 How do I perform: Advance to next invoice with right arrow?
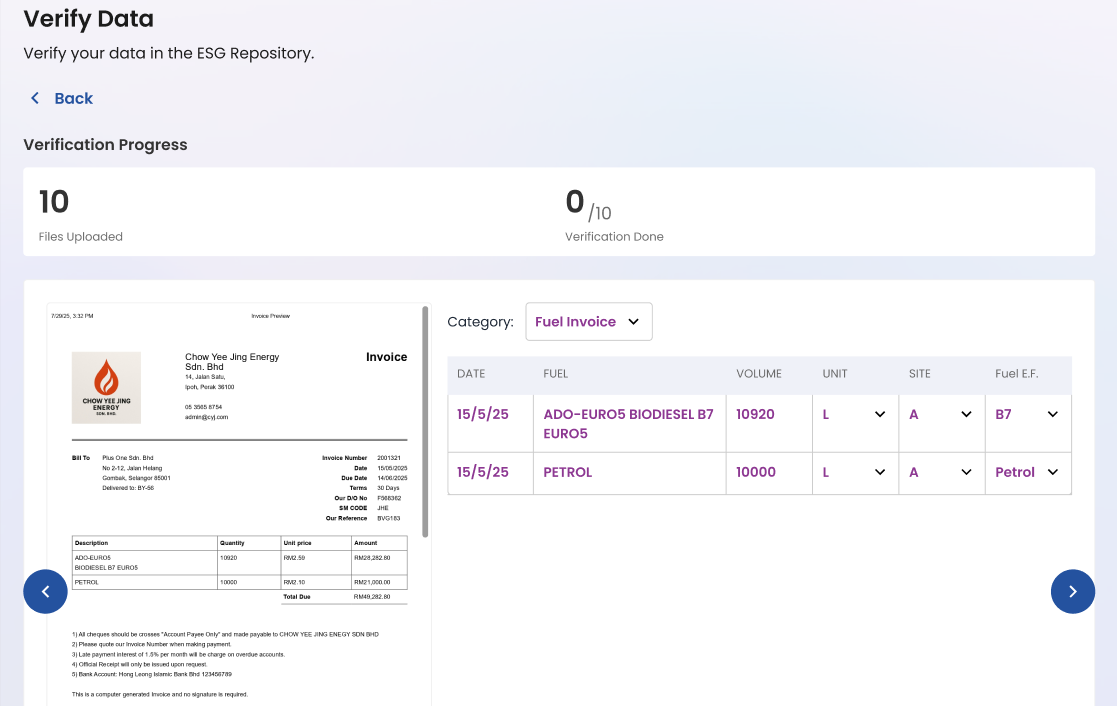click(x=1073, y=591)
